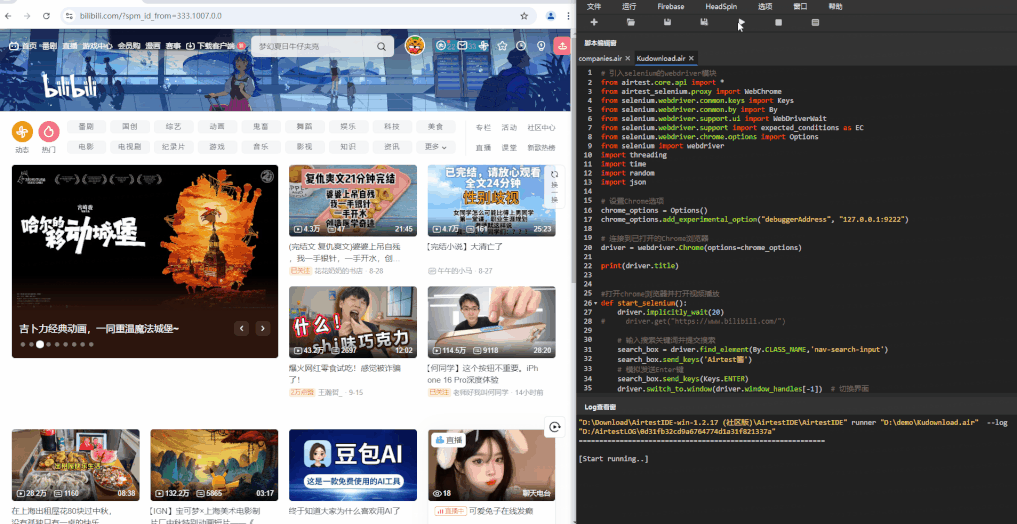1017x524 pixels.
Task: Open the 哈尔的移动城堡 carousel banner
Action: pyautogui.click(x=145, y=261)
